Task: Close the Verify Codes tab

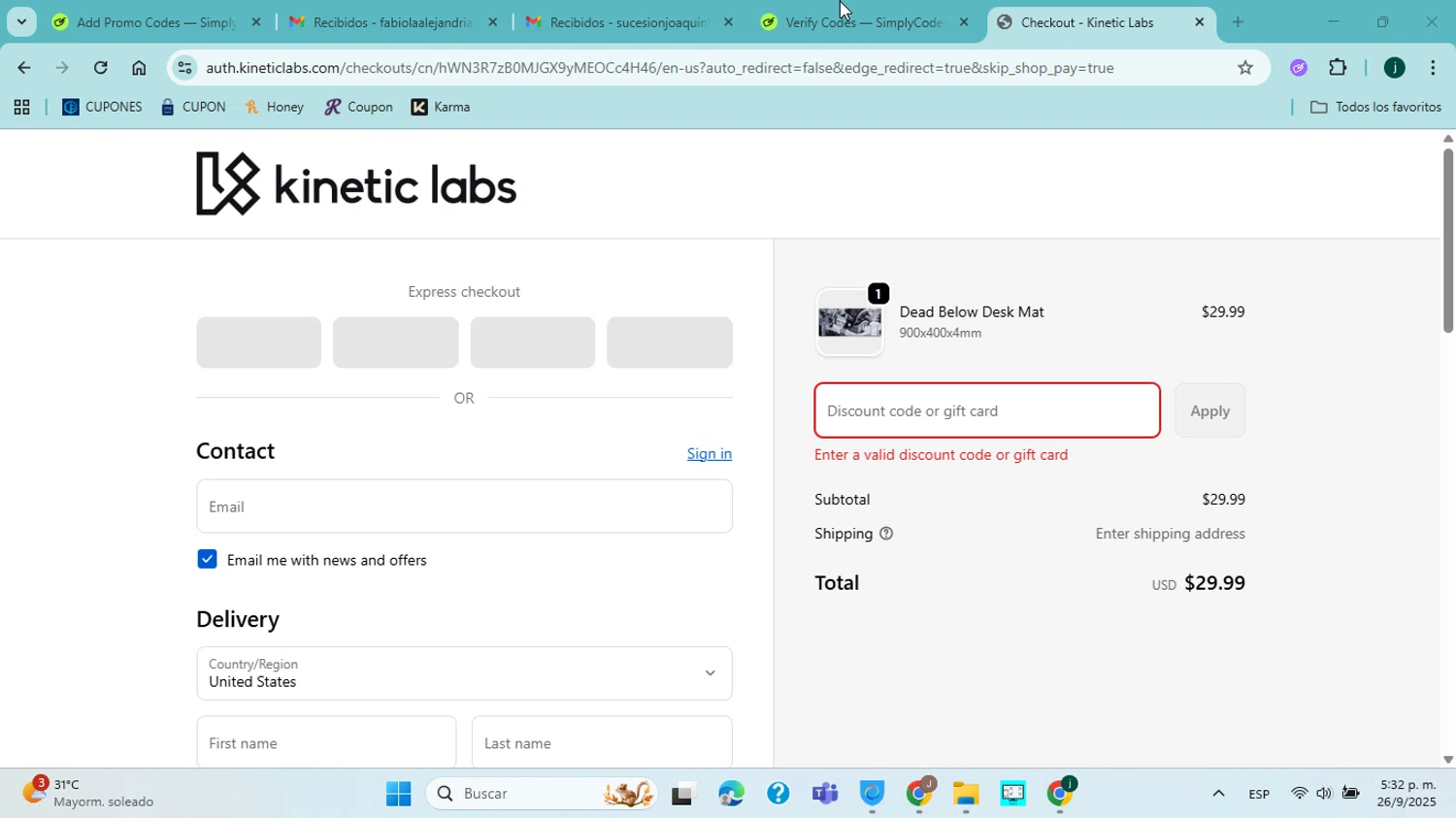Action: tap(964, 22)
